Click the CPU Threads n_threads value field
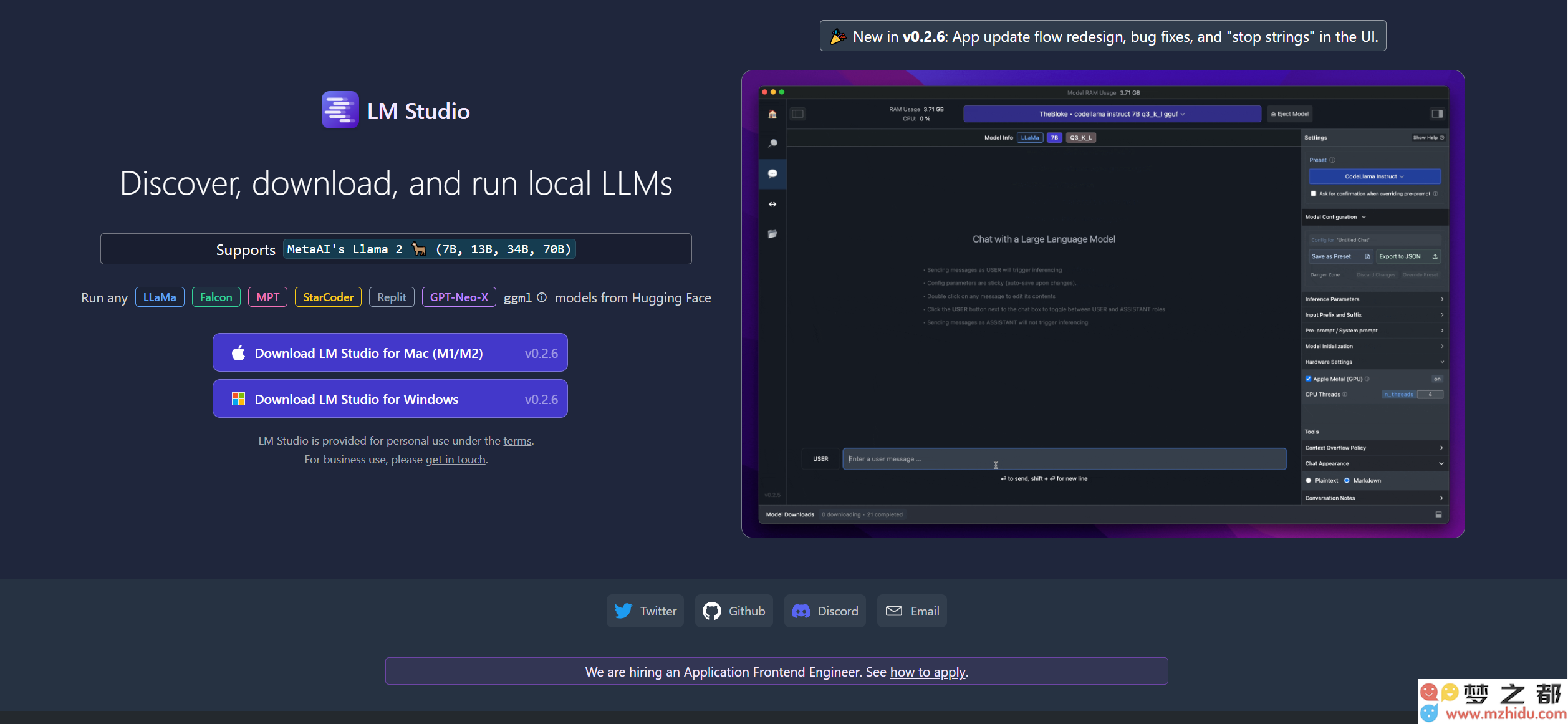This screenshot has width=1568, height=724. [1430, 394]
